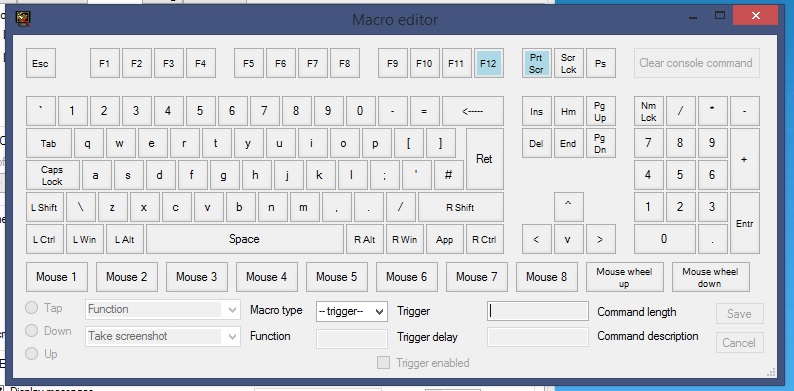Choose the R Shift key button
The image size is (794, 391).
pos(461,207)
